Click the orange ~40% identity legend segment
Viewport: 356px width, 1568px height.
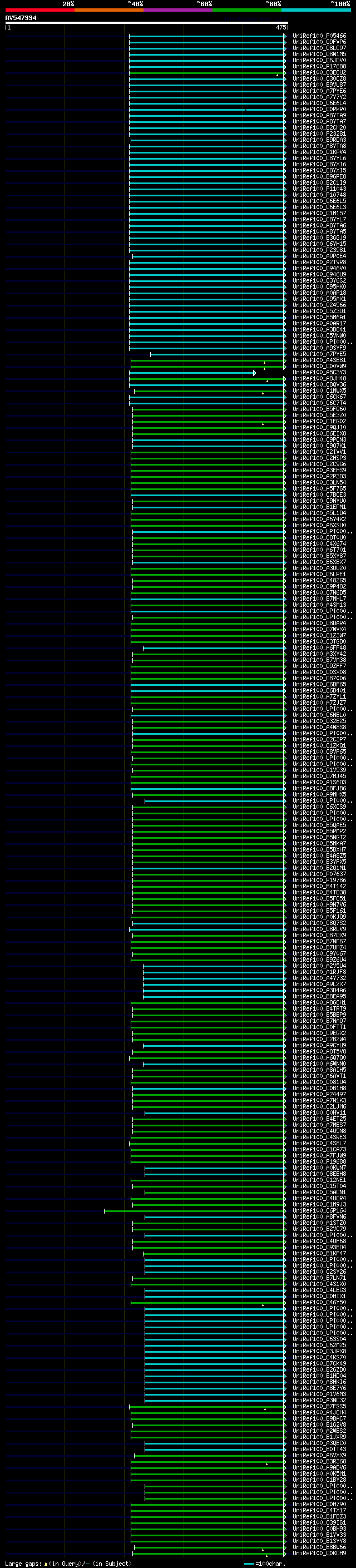point(109,10)
